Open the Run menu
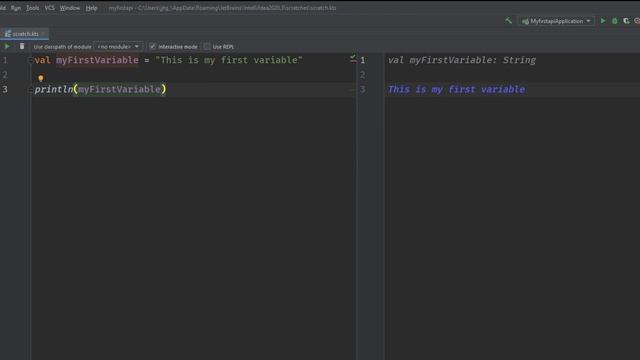This screenshot has width=640, height=360. tap(16, 8)
